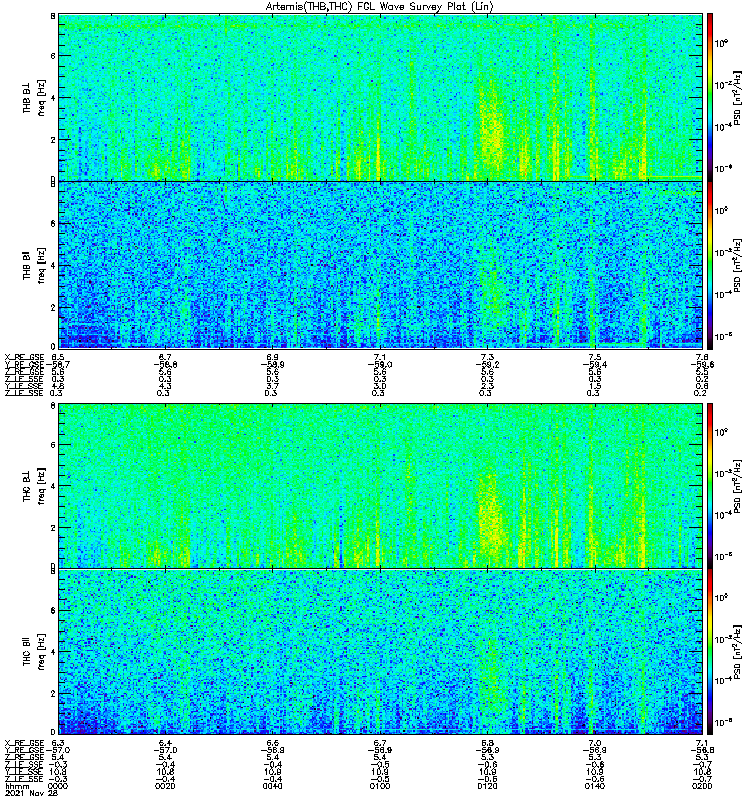This screenshot has width=750, height=800.
Task: Click the '0040' time tick label
Action: 272,786
